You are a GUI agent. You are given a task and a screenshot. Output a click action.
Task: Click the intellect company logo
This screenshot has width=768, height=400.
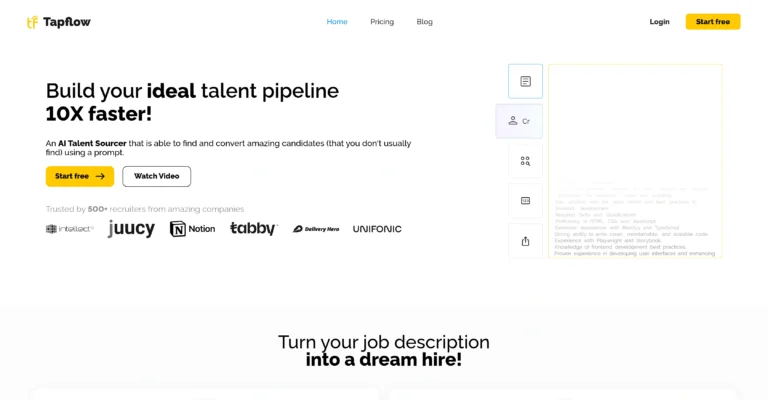(x=70, y=229)
